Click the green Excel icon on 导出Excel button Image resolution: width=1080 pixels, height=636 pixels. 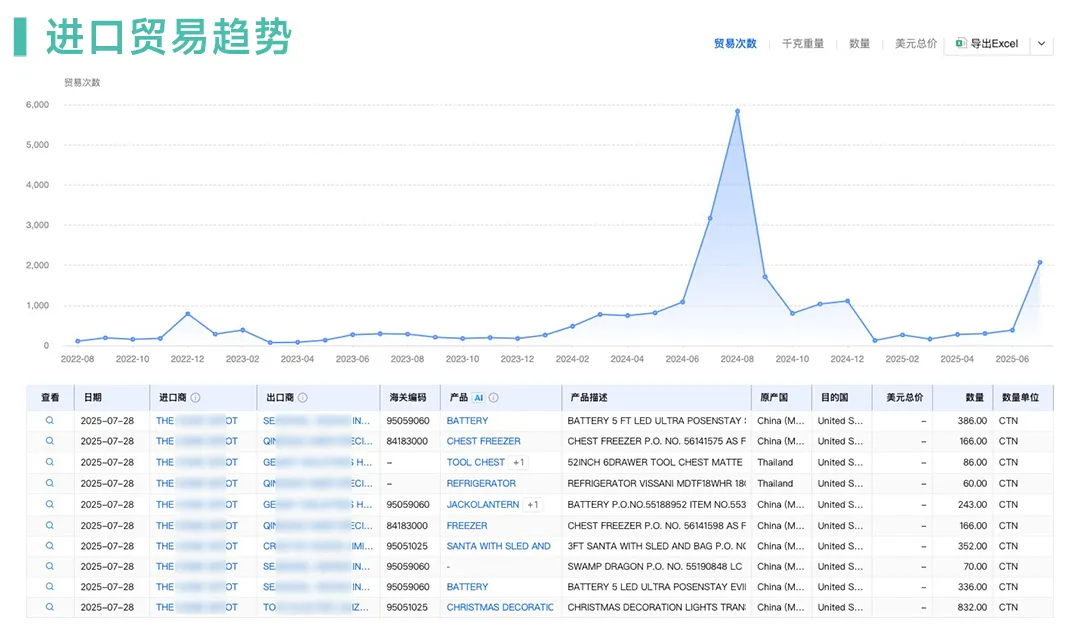point(962,44)
